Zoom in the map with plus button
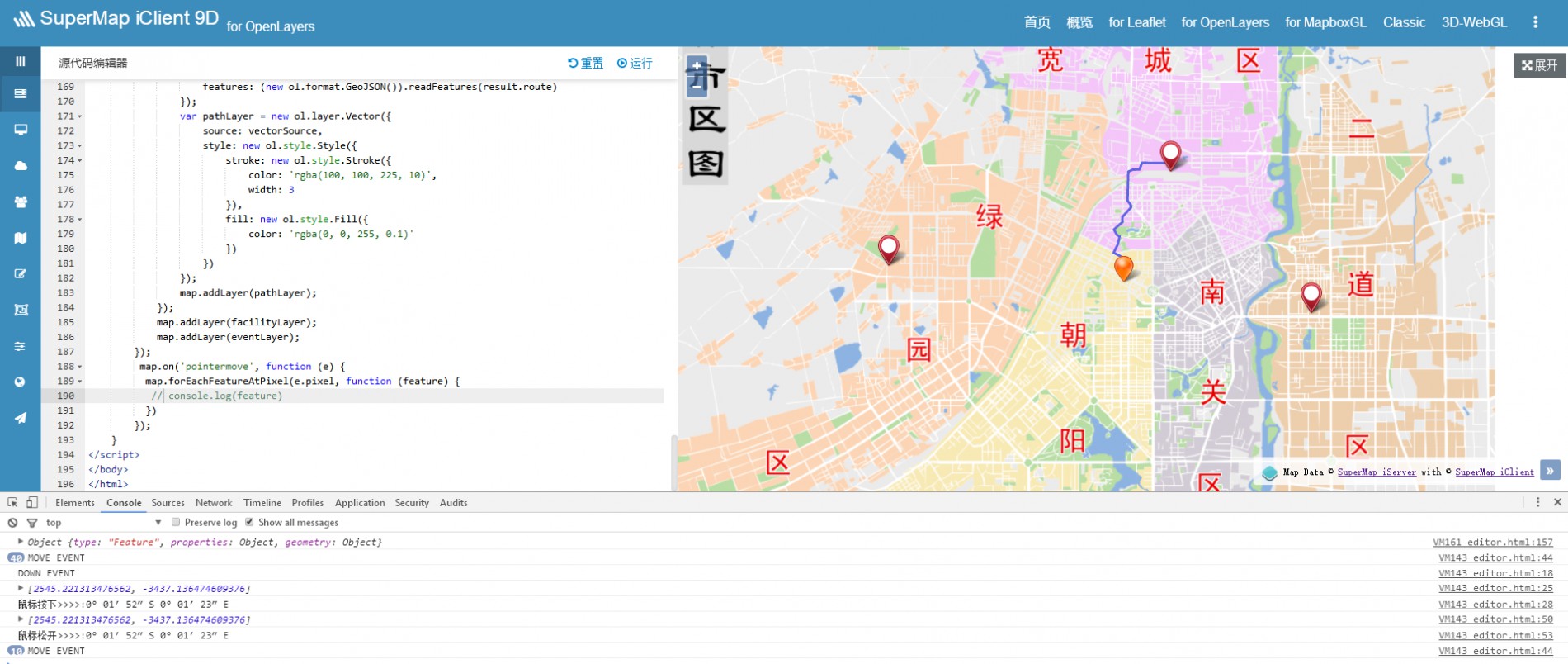This screenshot has height=664, width=1568. pos(697,65)
